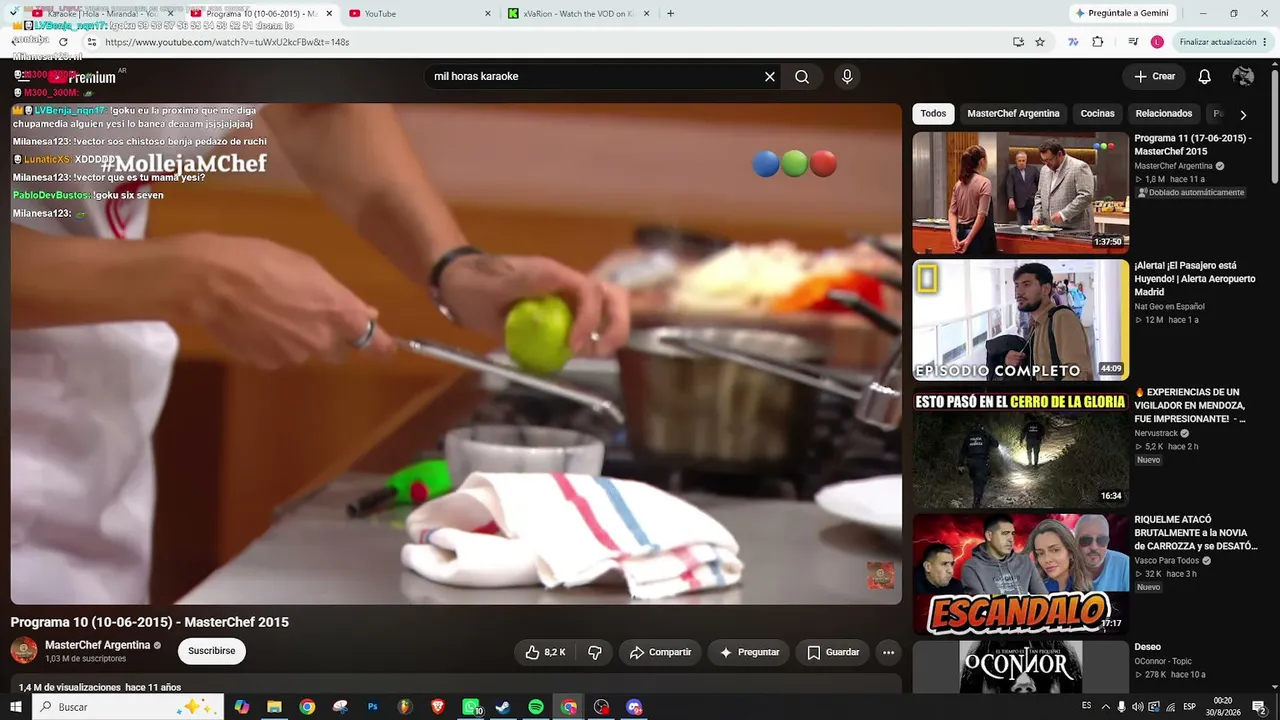1280x720 pixels.
Task: Dislike the video with thumbs-down button
Action: point(595,652)
